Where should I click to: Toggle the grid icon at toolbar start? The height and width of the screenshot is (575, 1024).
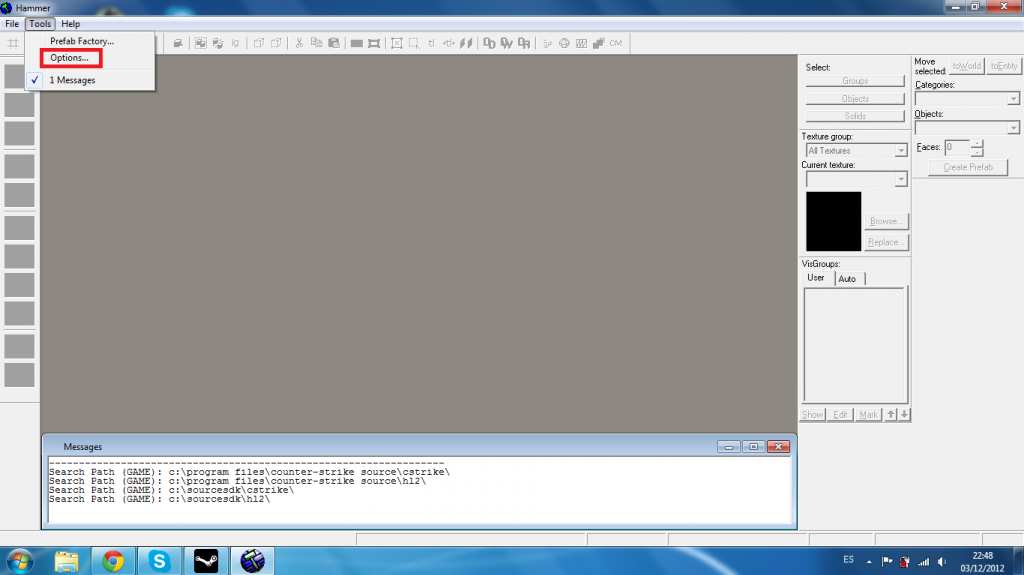tap(12, 43)
